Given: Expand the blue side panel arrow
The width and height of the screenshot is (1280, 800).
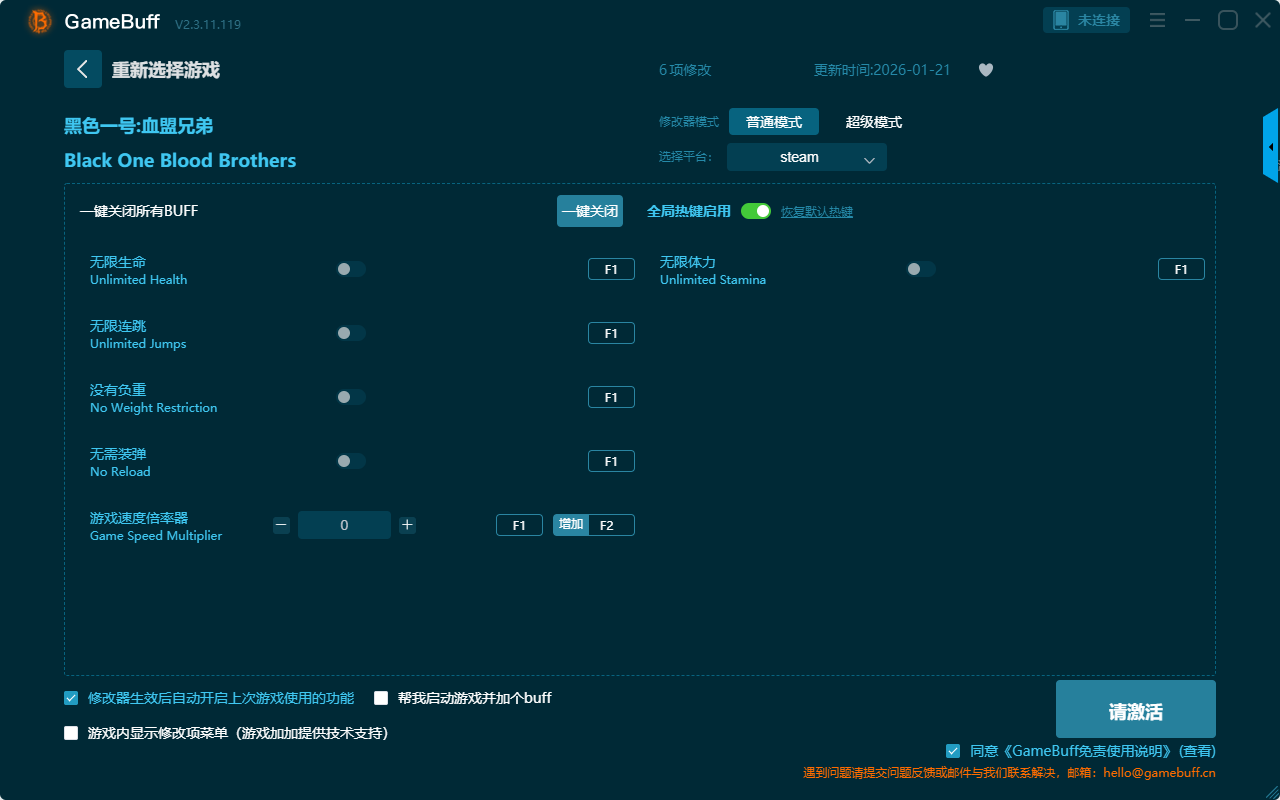Looking at the screenshot, I should [1270, 147].
